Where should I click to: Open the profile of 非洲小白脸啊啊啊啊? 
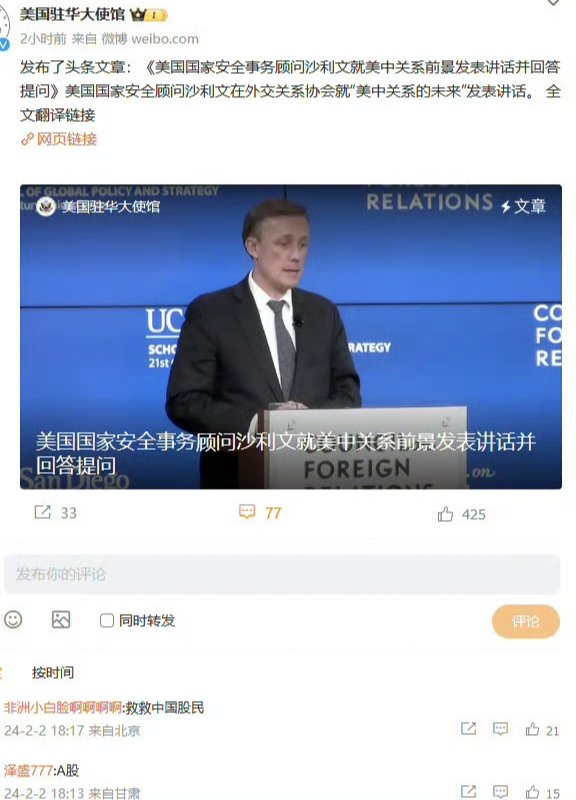click(62, 707)
